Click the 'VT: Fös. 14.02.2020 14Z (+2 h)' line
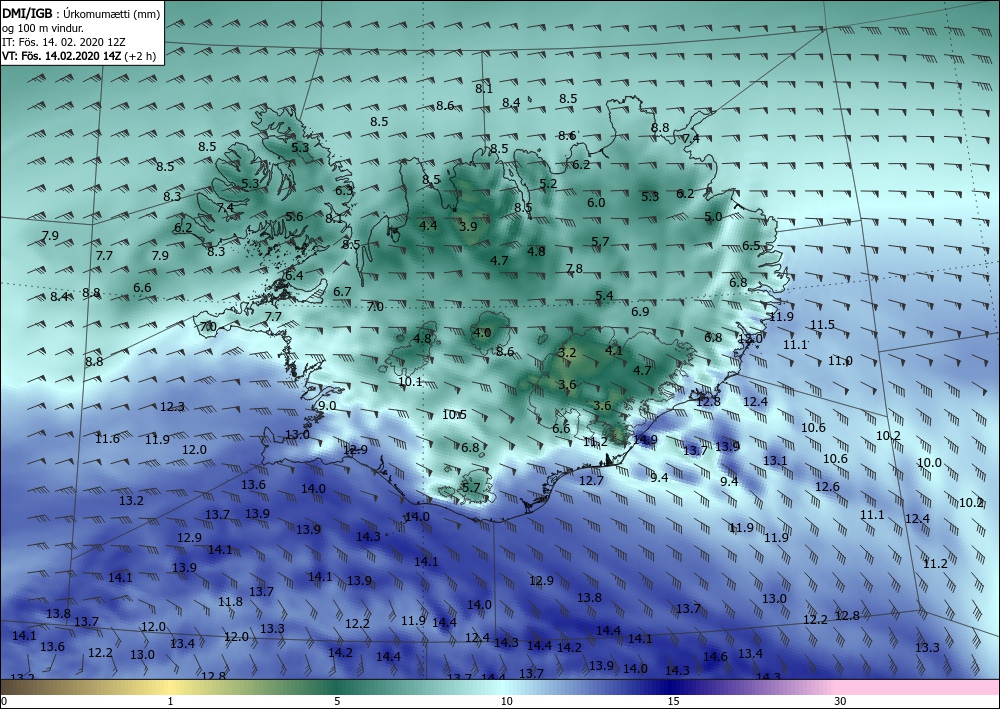The width and height of the screenshot is (1000, 709). pyautogui.click(x=78, y=55)
